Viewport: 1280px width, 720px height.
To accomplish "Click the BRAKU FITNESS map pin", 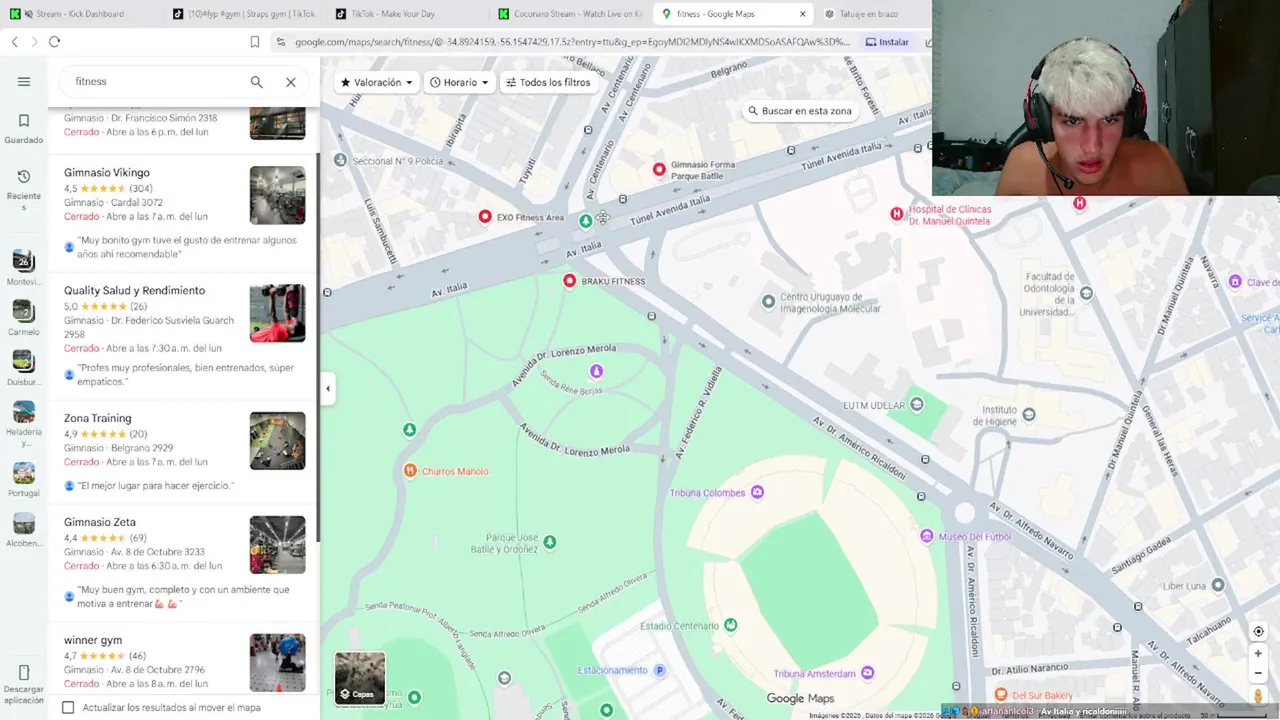I will [570, 281].
